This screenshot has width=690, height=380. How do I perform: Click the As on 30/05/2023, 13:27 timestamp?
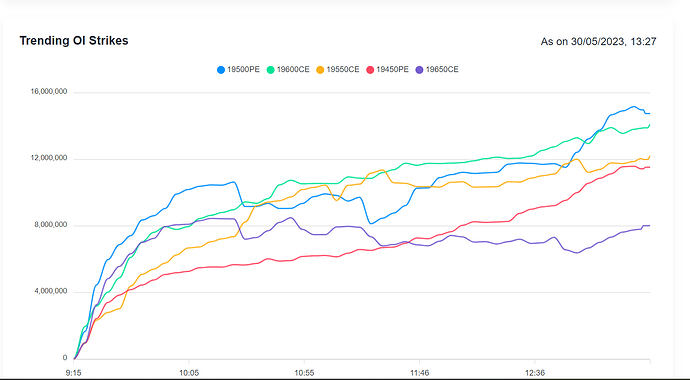[x=598, y=42]
